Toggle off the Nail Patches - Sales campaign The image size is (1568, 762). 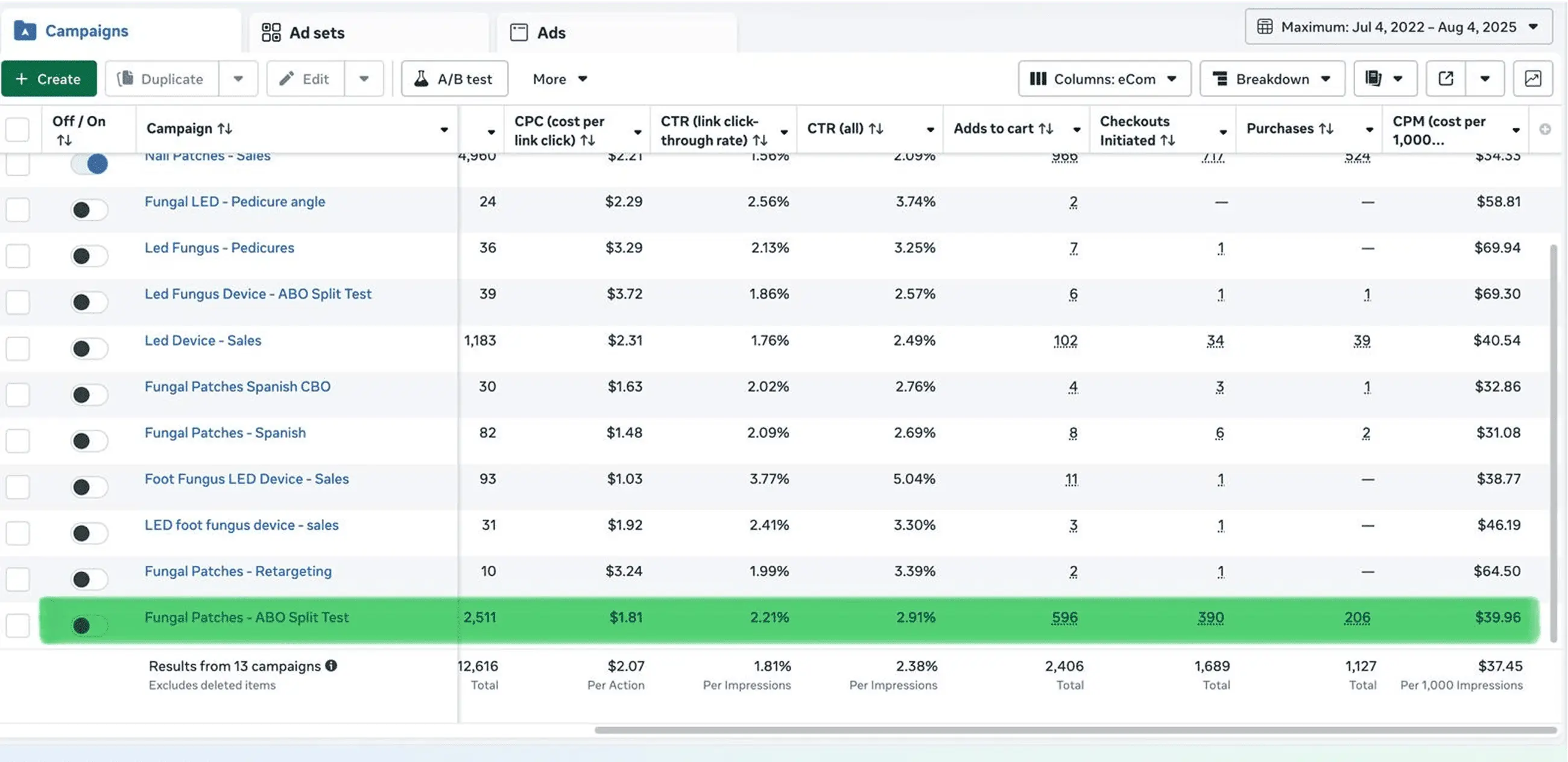pyautogui.click(x=89, y=164)
